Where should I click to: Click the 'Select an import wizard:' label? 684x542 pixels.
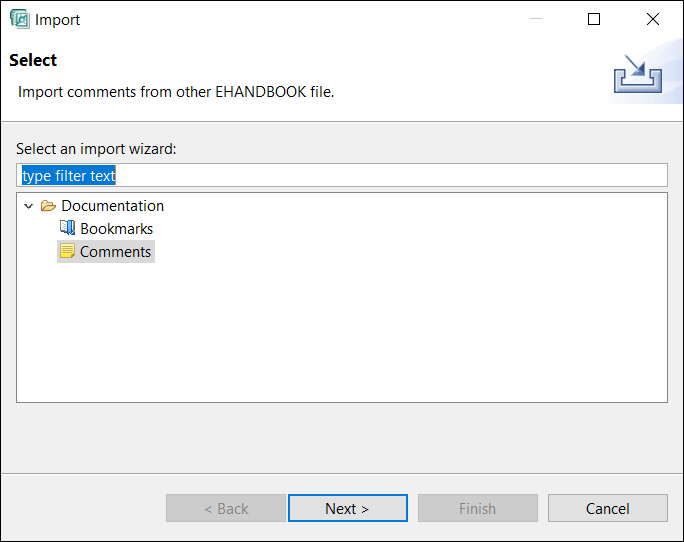pos(96,149)
